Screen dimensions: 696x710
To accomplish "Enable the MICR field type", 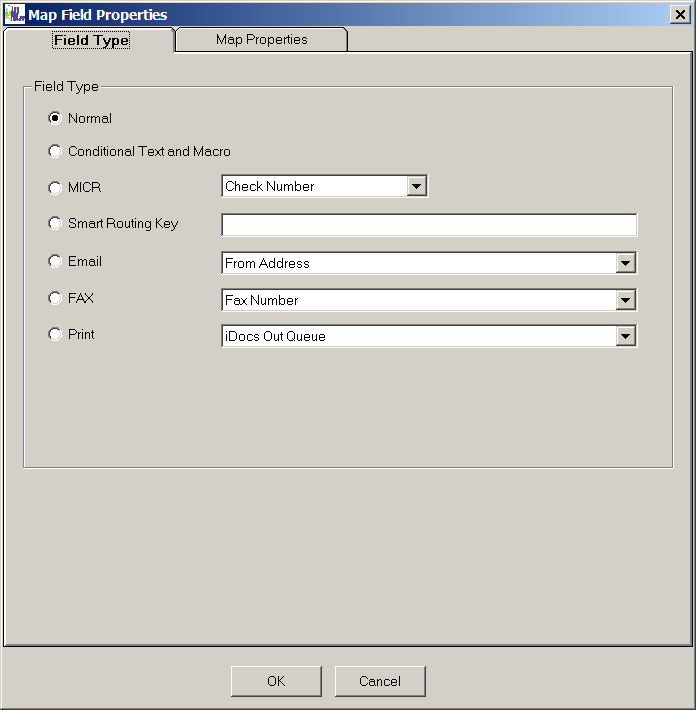I will [55, 187].
